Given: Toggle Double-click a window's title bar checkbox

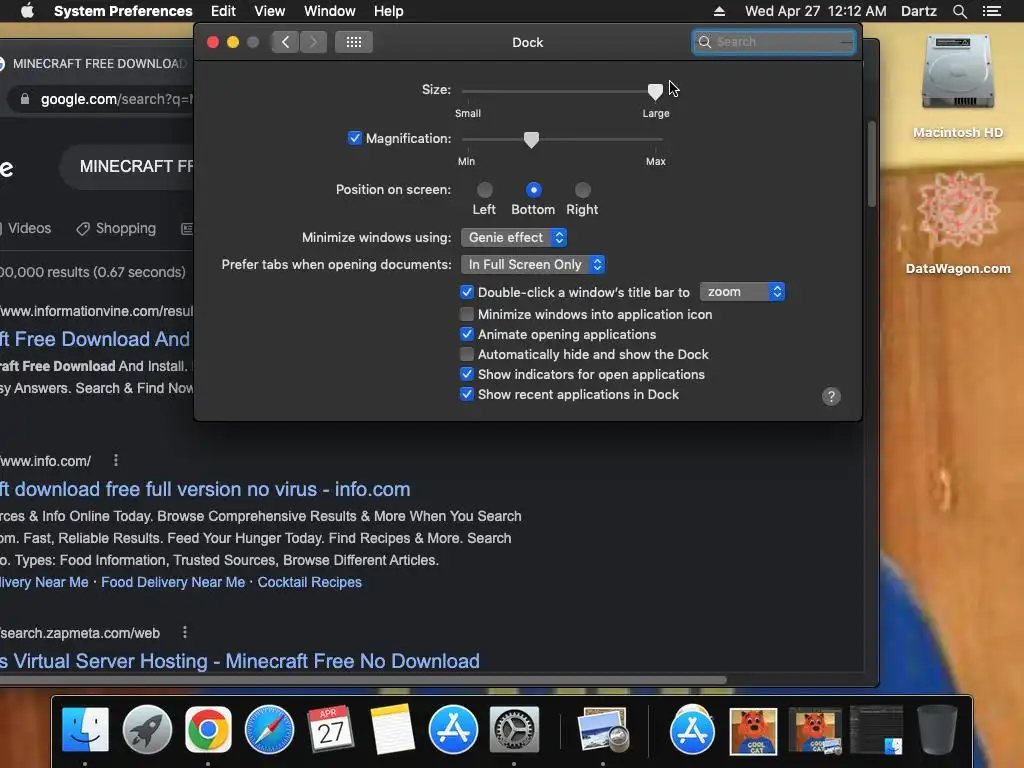Looking at the screenshot, I should (x=466, y=292).
